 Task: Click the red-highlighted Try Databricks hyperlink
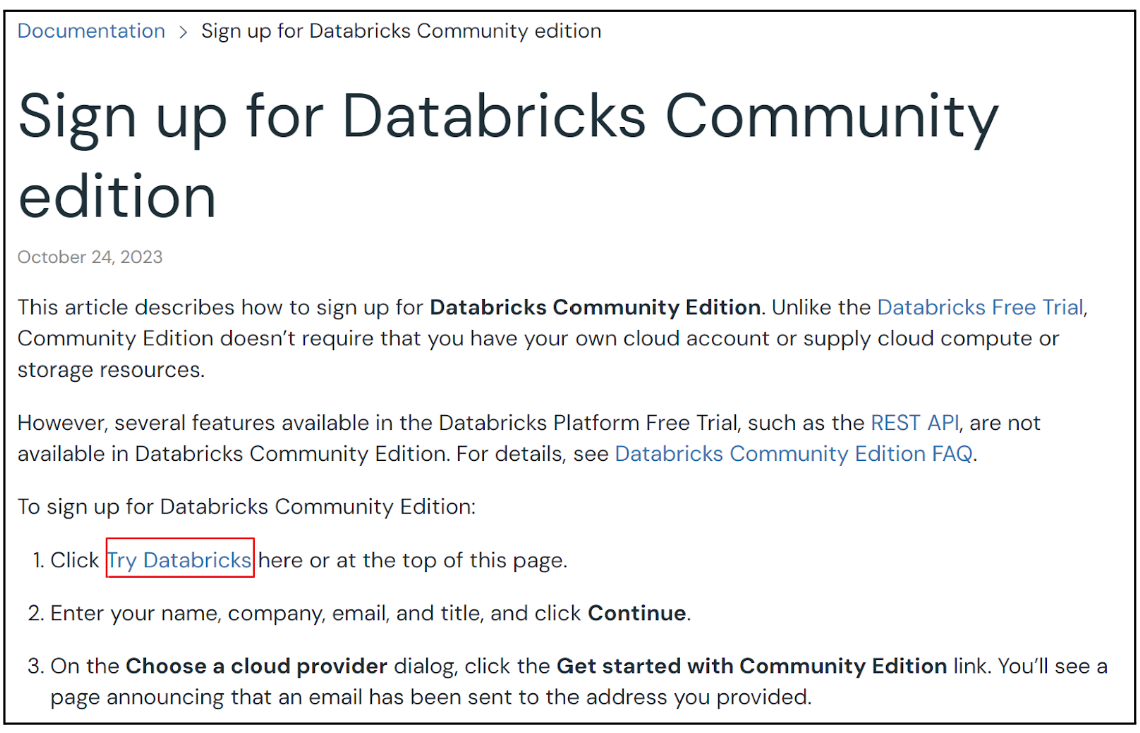click(180, 560)
